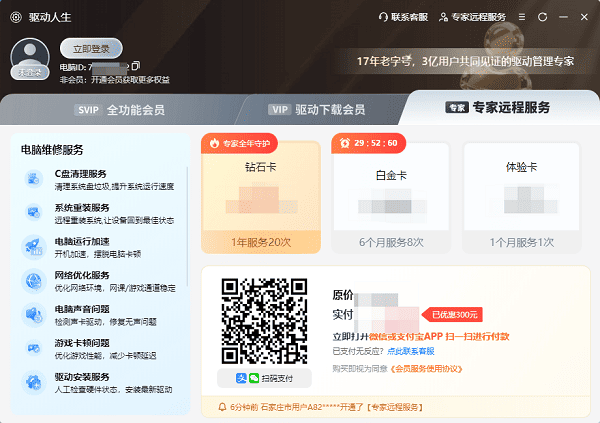Click the 网络优化服务 title text
This screenshot has height=423, width=600.
[x=82, y=275]
